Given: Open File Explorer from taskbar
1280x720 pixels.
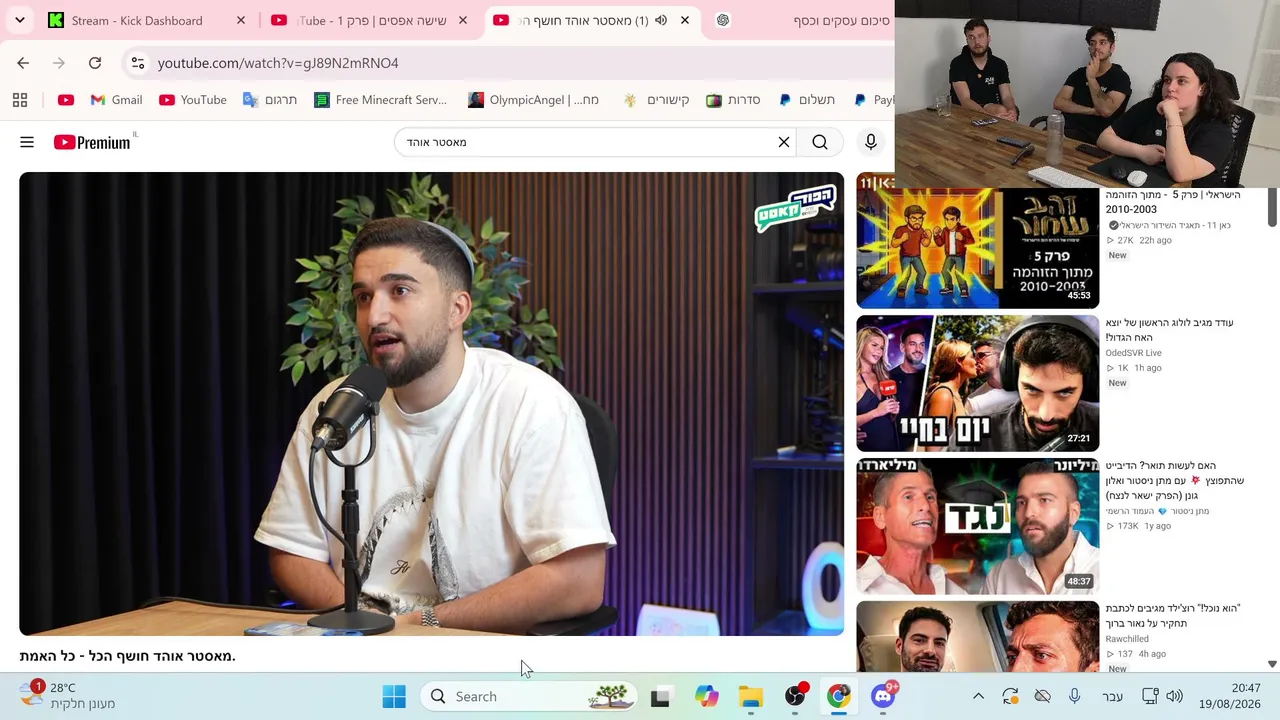Looking at the screenshot, I should click(x=751, y=696).
